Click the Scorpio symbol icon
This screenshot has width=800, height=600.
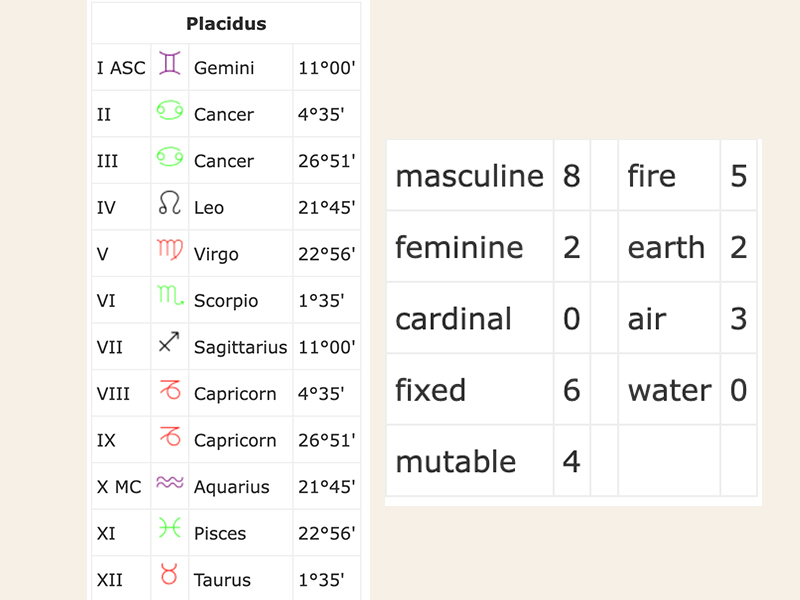(x=170, y=299)
